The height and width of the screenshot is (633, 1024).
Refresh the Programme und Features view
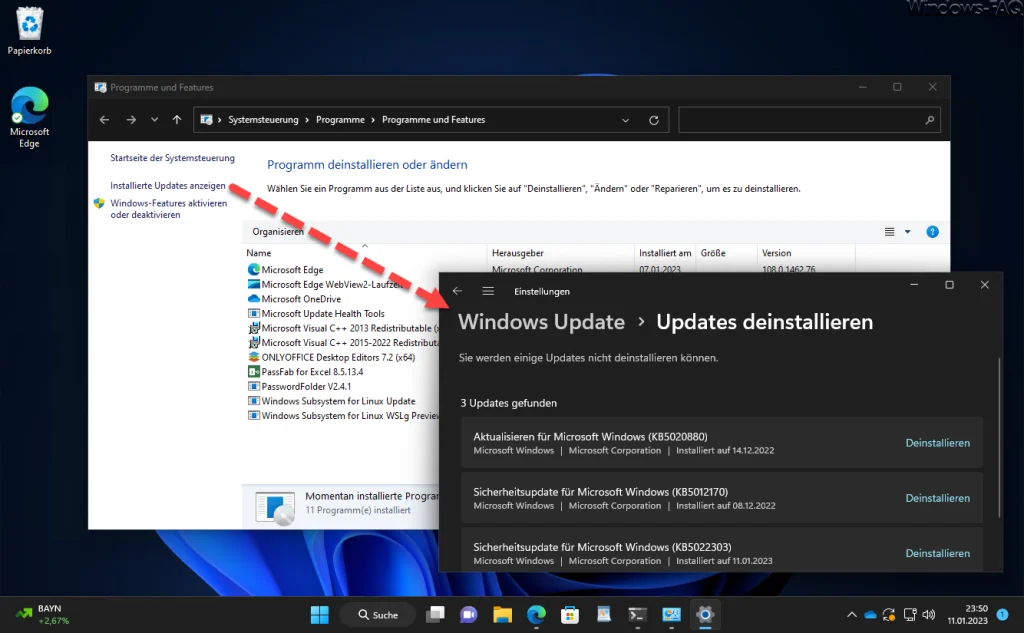pos(654,120)
